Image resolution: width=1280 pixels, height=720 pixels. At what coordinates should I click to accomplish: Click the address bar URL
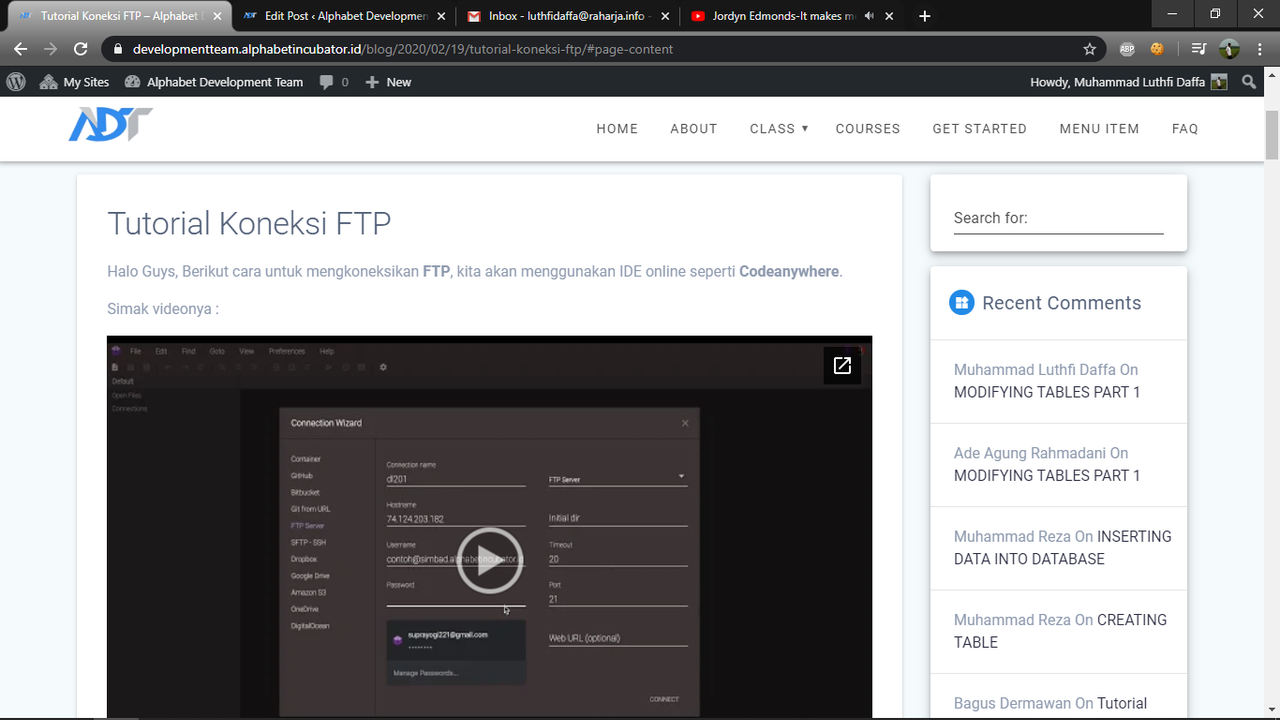(403, 49)
